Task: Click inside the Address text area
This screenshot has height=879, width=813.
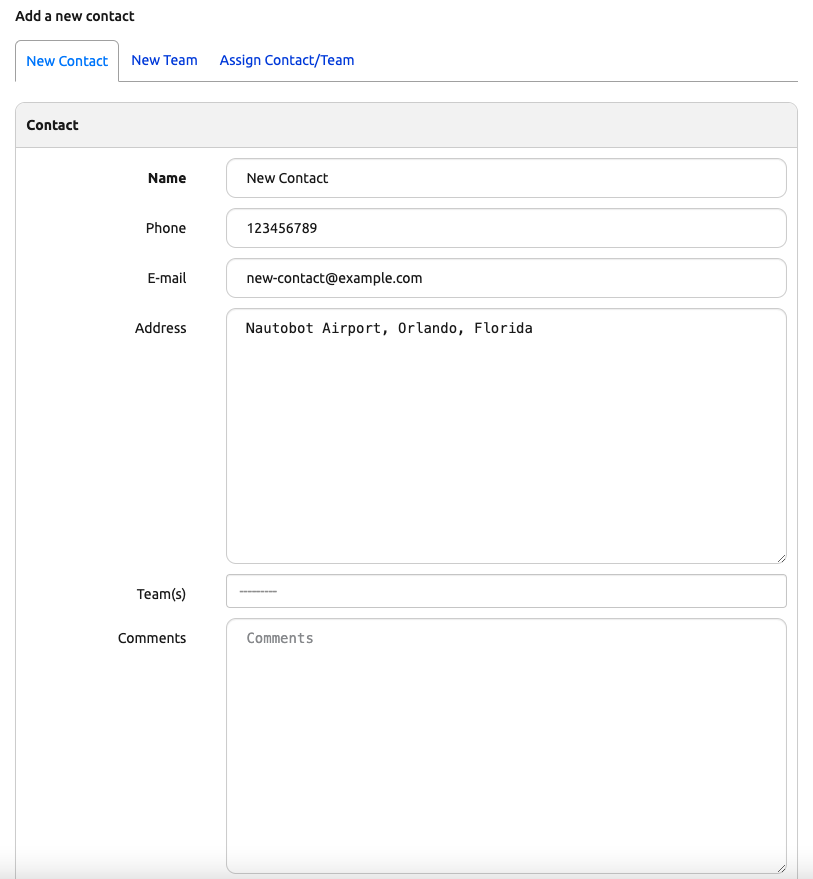Action: point(506,430)
